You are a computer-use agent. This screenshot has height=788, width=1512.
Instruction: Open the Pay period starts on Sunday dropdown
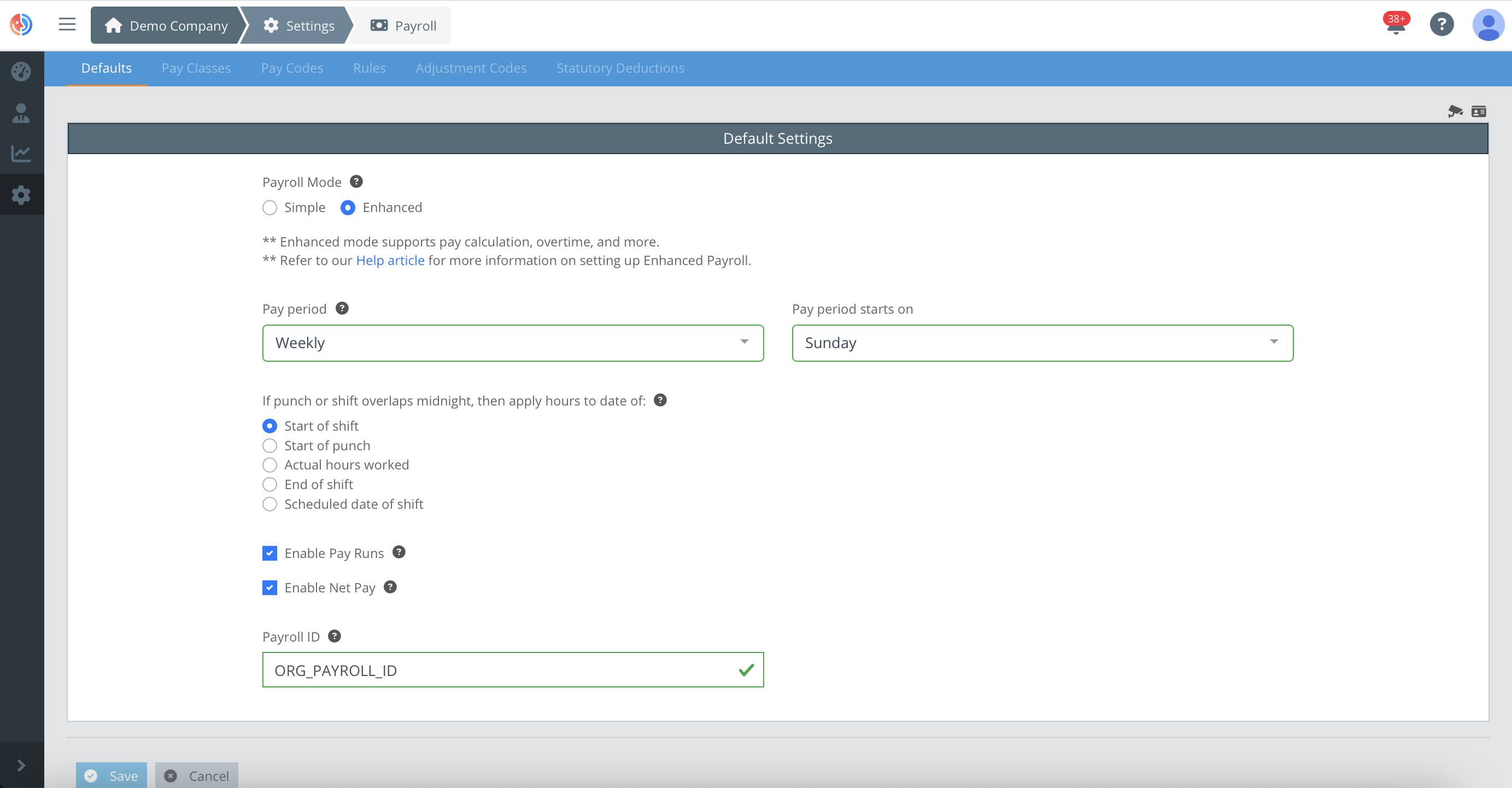tap(1042, 343)
